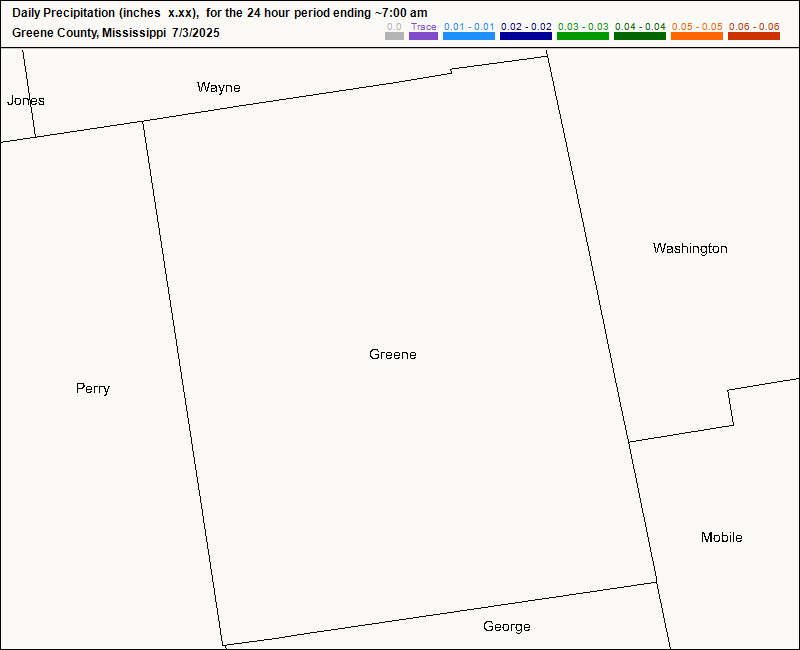The height and width of the screenshot is (650, 800).
Task: Pick the dark green 0.04 legend swatch
Action: click(x=640, y=36)
